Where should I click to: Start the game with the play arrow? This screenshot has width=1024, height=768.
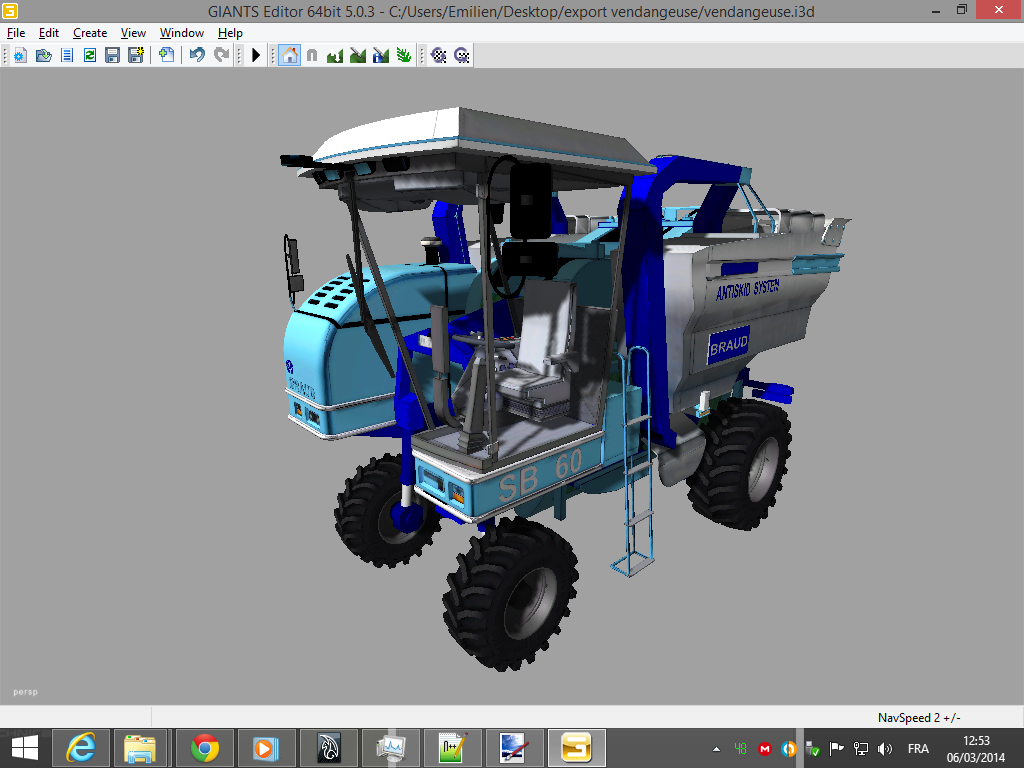pos(256,56)
